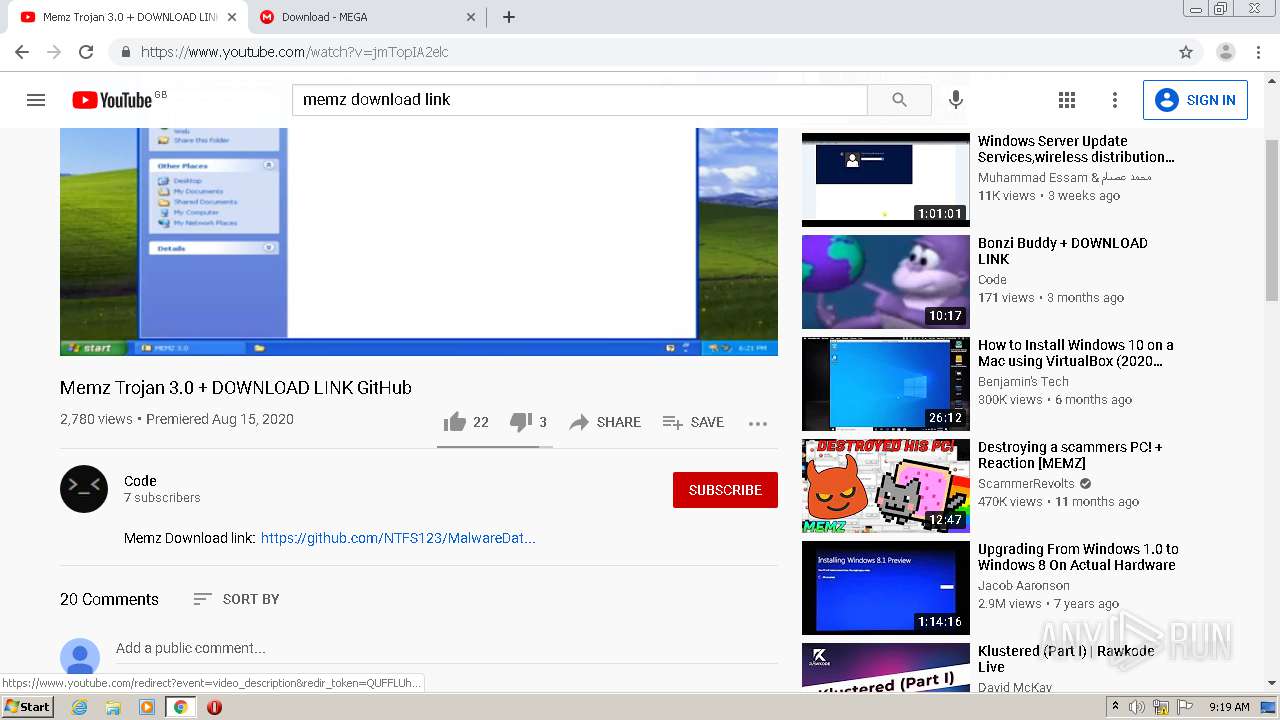This screenshot has height=720, width=1280.
Task: Close the Download - MEGA tab
Action: [x=472, y=17]
